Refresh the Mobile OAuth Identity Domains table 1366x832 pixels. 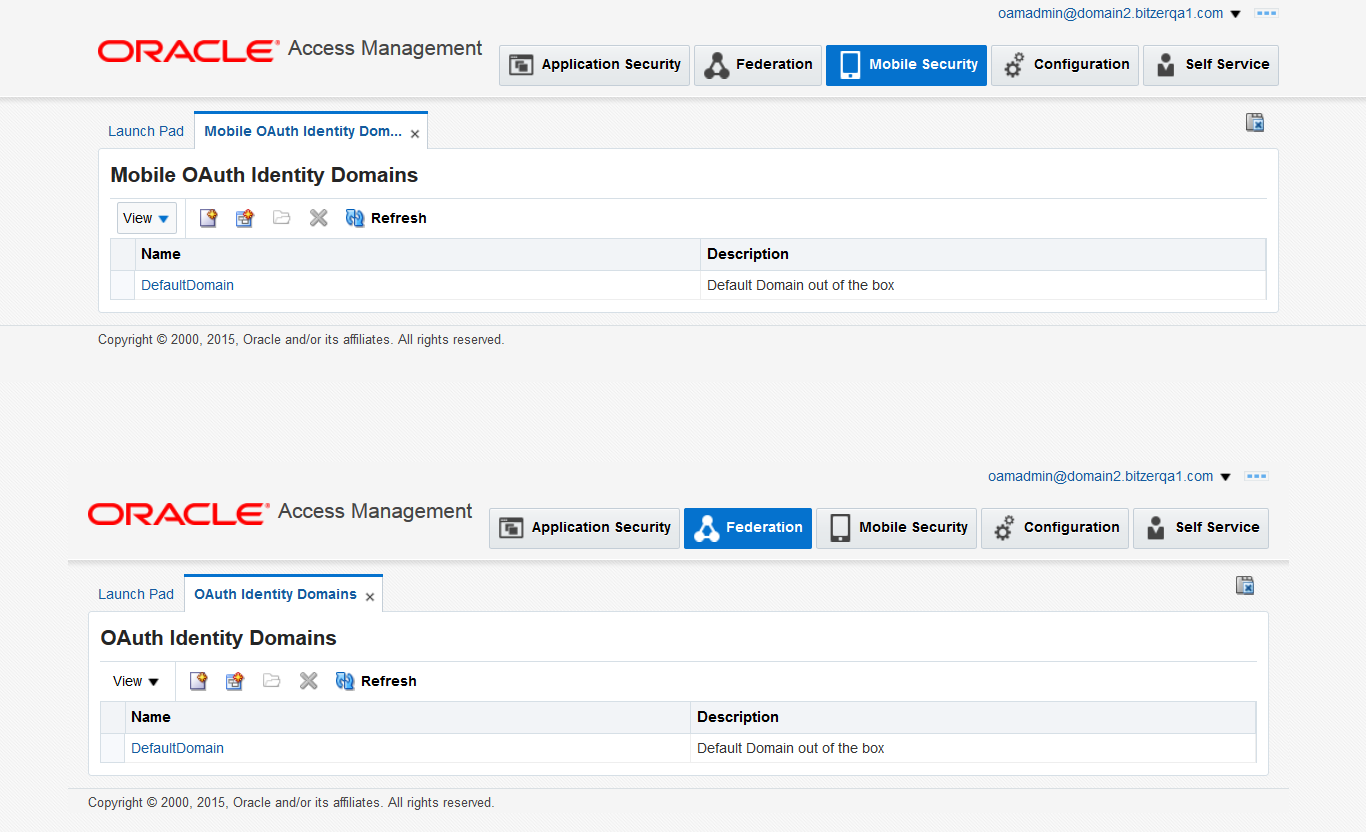tap(386, 218)
